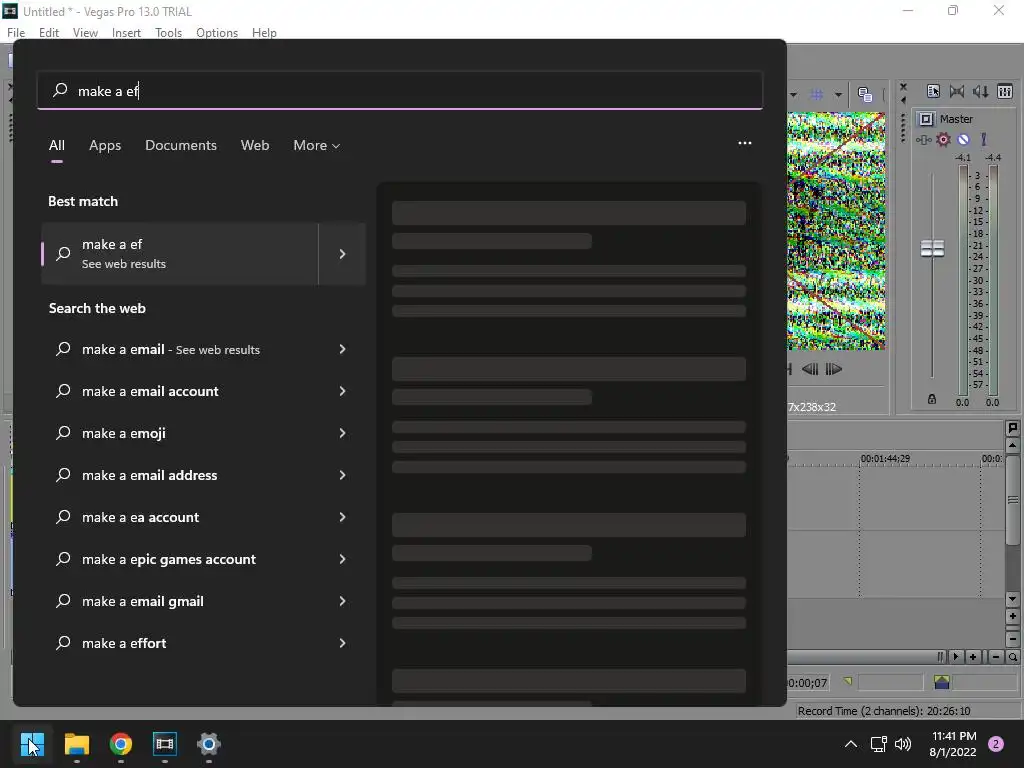The width and height of the screenshot is (1024, 768).
Task: Open Google Chrome from taskbar
Action: coord(121,744)
